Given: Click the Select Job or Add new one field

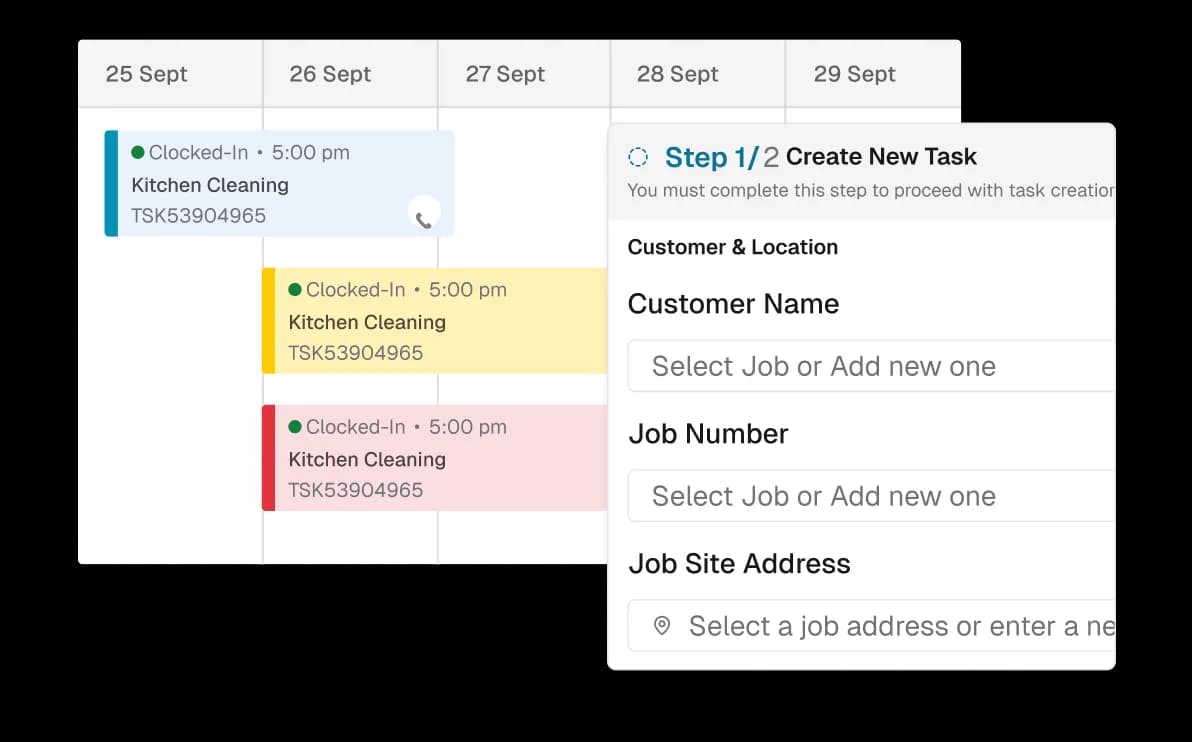Looking at the screenshot, I should coord(824,366).
